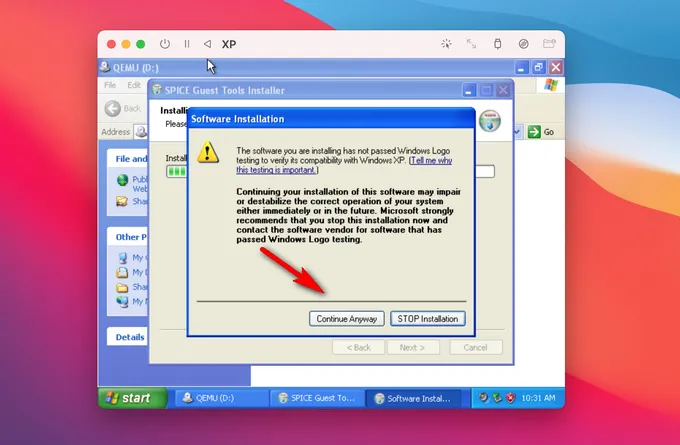680x445 pixels.
Task: Open the shared folder icon in UTM toolbar
Action: tap(549, 43)
